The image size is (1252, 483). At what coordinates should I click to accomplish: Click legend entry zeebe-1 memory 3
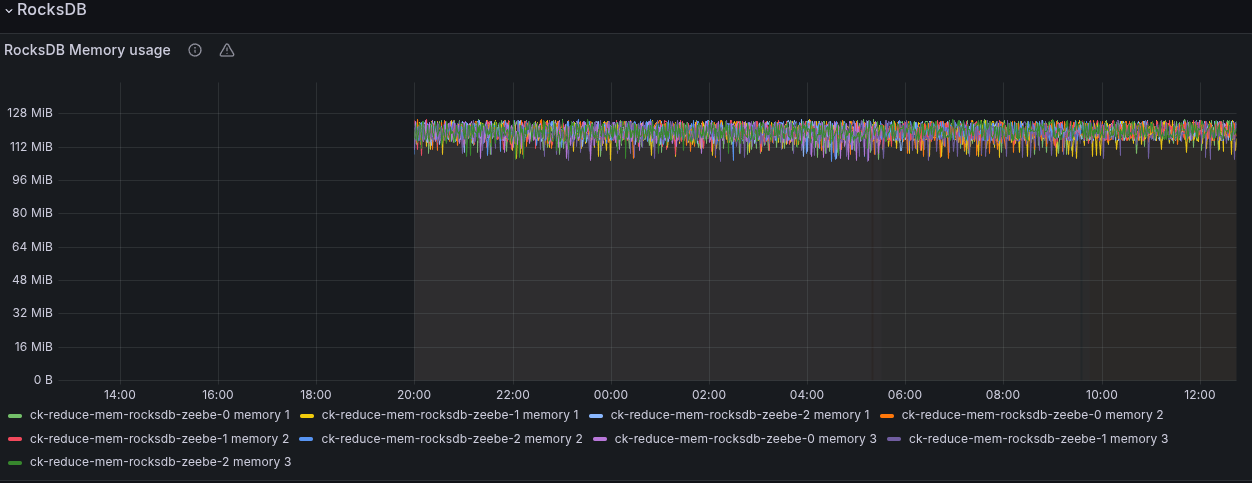[x=1038, y=438]
